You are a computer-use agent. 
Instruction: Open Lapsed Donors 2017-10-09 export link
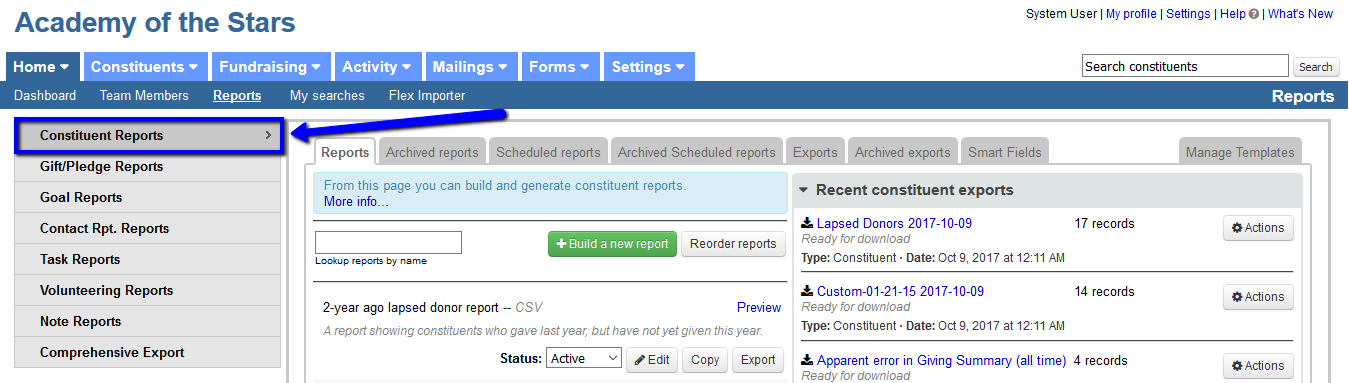[x=894, y=223]
